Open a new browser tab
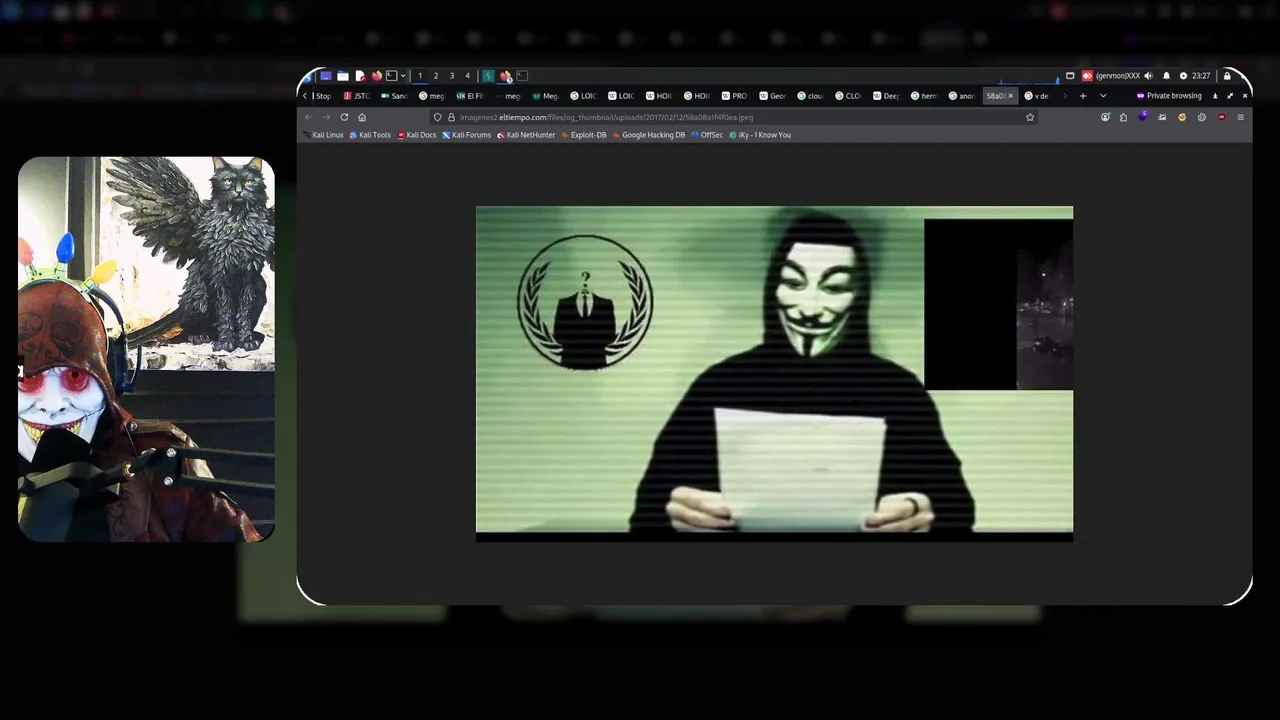1280x720 pixels. point(1083,96)
